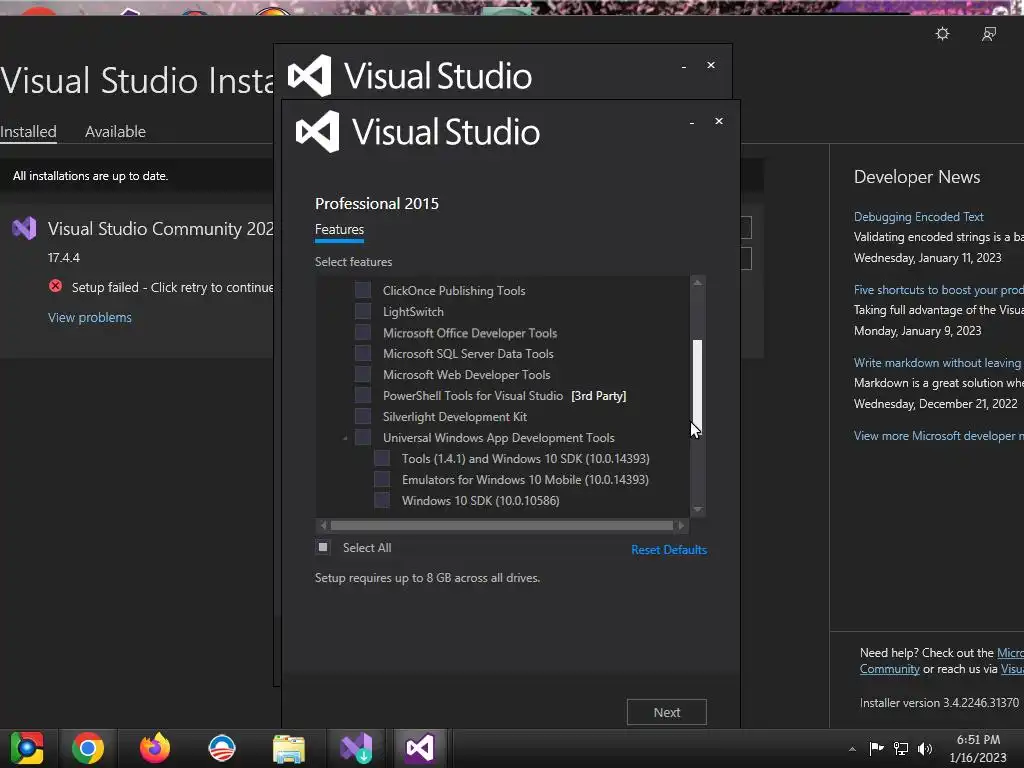Viewport: 1024px width, 768px height.
Task: Click the features list scroll-down arrow
Action: point(697,509)
